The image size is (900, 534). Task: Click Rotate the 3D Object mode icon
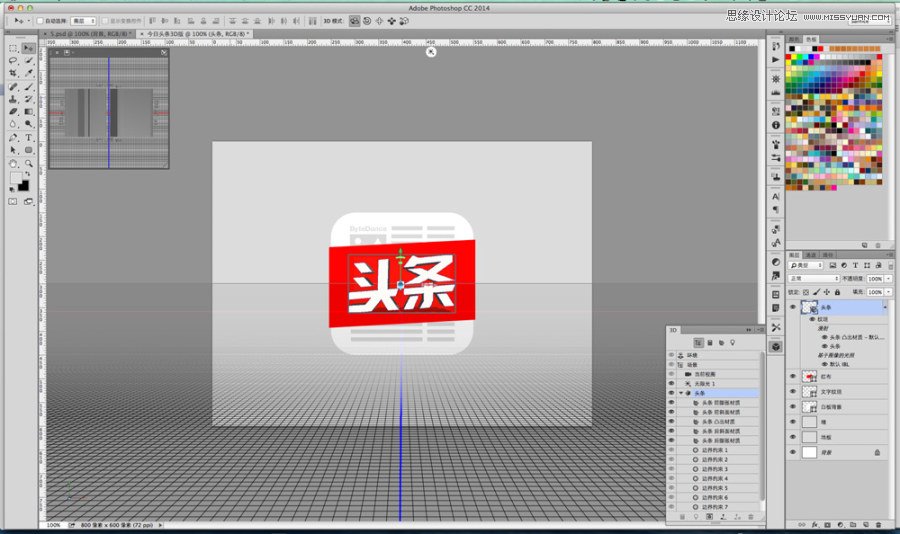(x=355, y=21)
